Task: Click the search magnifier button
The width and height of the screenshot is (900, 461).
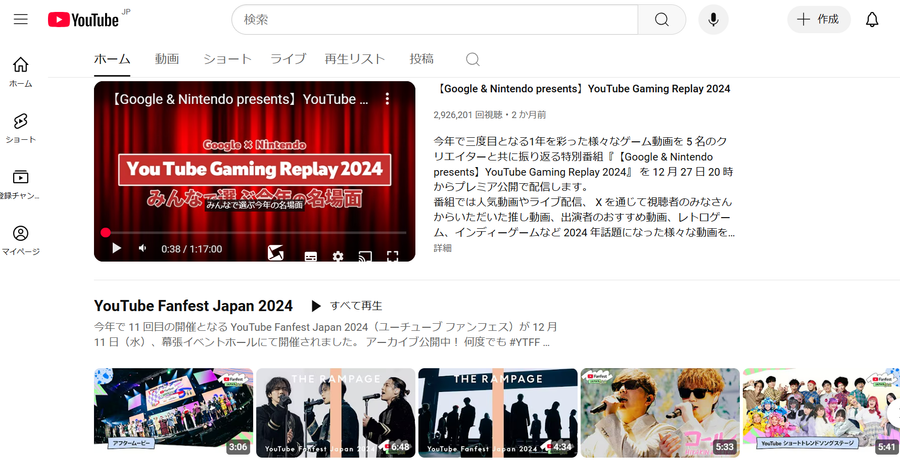Action: tap(661, 20)
